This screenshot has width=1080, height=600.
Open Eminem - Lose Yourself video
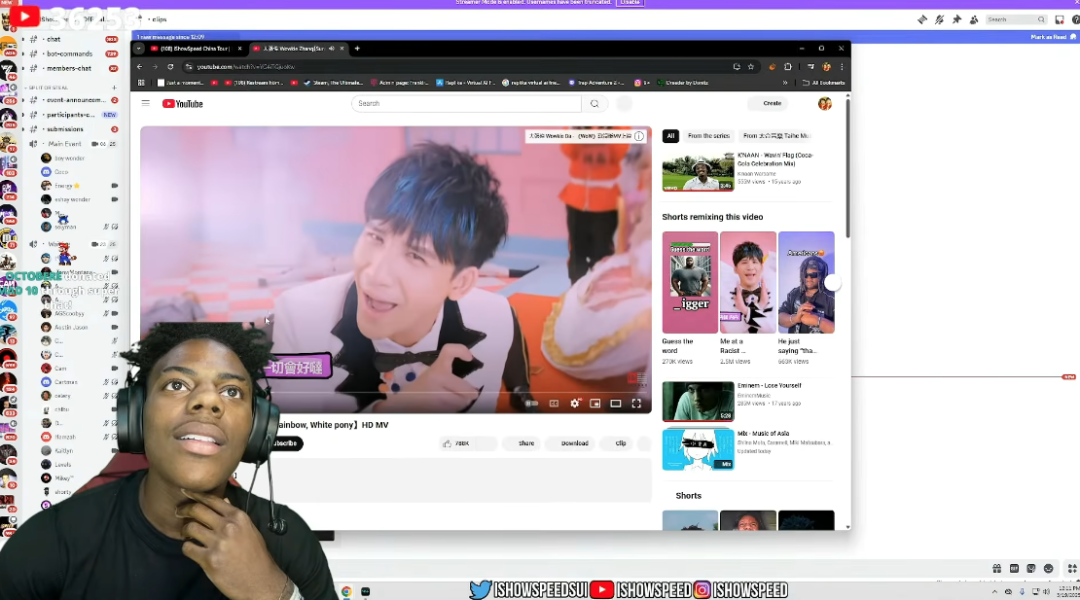click(698, 401)
